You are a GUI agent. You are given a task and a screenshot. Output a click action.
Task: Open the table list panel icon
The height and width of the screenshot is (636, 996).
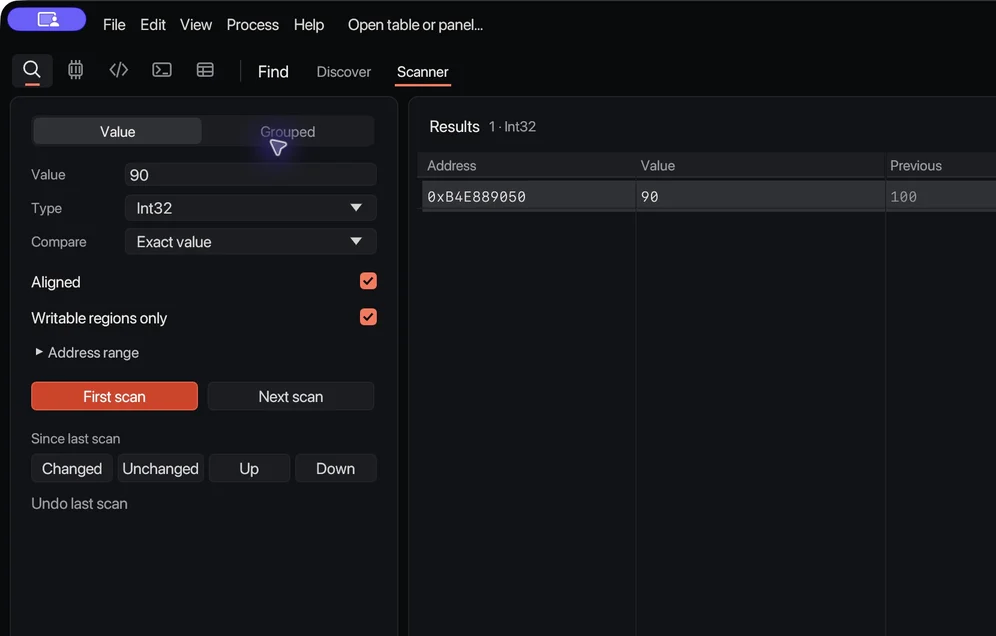point(205,69)
